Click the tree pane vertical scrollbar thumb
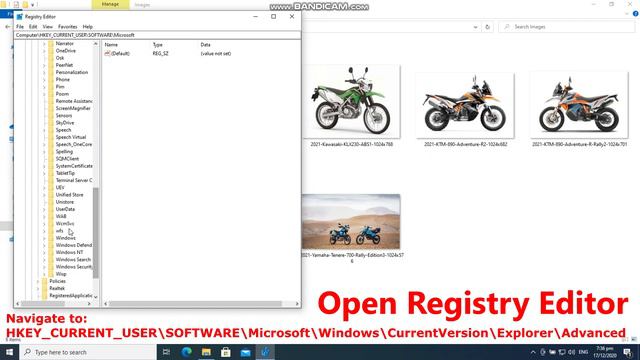This screenshot has height=360, width=640. point(96,233)
